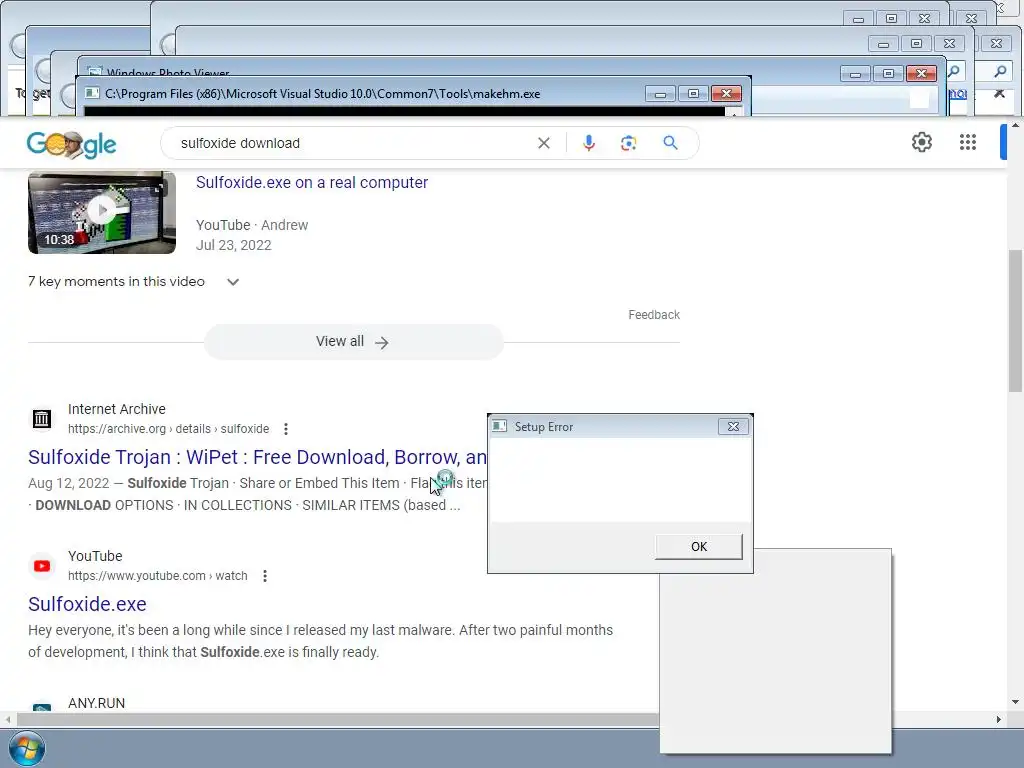Click the Feedback link
The width and height of the screenshot is (1024, 768).
coord(654,315)
